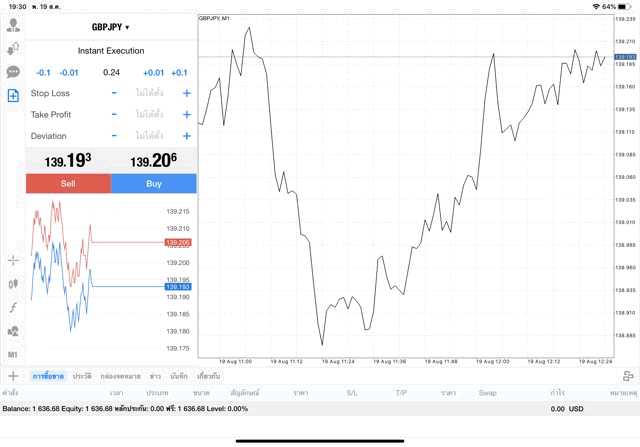Click the plus icon beside bottom tabs

[13, 376]
